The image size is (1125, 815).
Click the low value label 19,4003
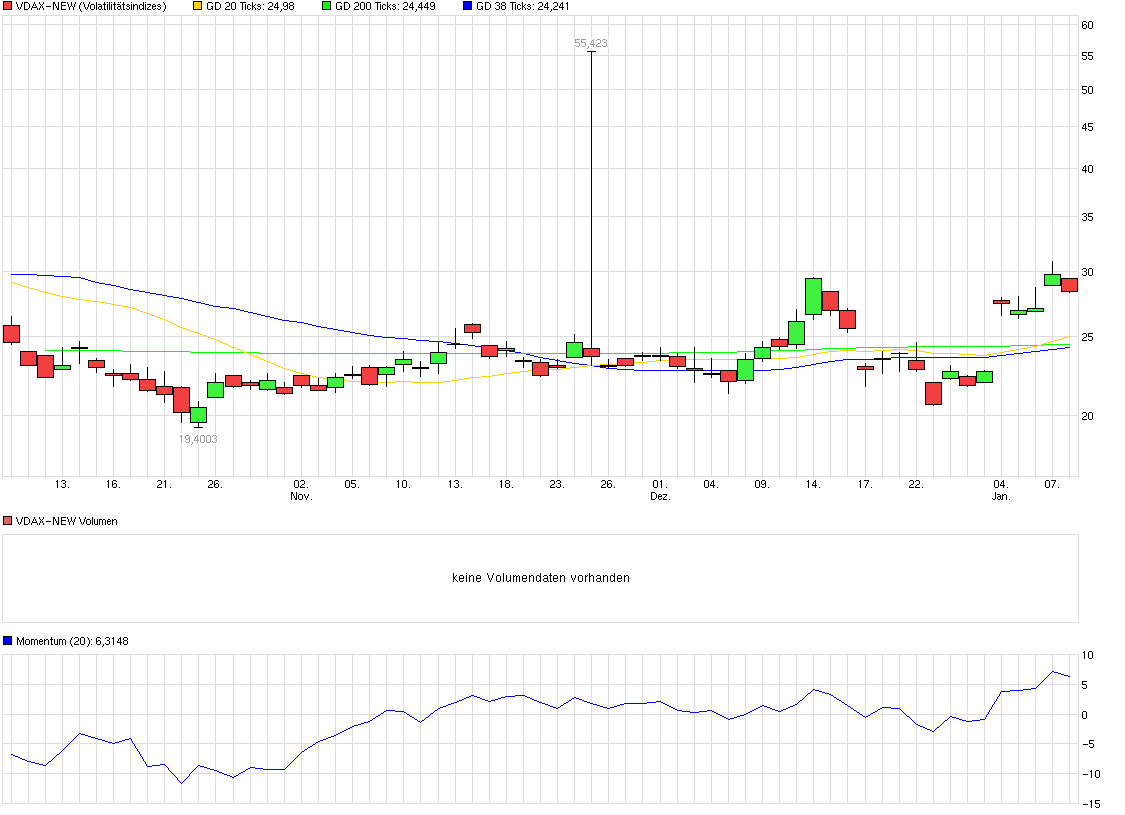pos(198,439)
